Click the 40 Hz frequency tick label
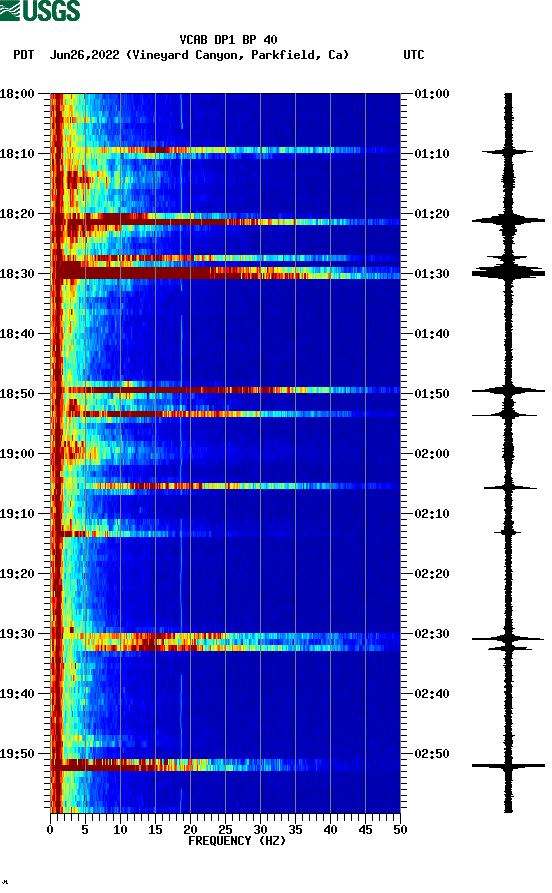552x893 pixels. pyautogui.click(x=330, y=830)
